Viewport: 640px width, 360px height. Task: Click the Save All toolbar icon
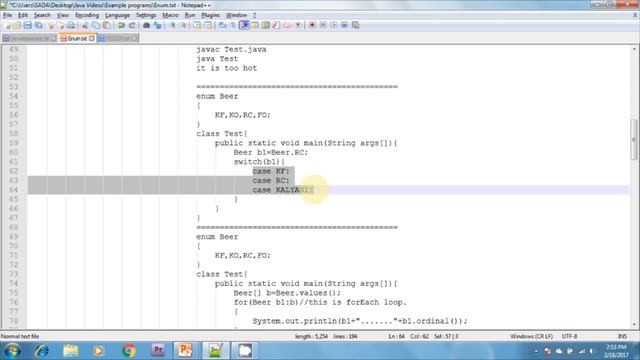38,25
